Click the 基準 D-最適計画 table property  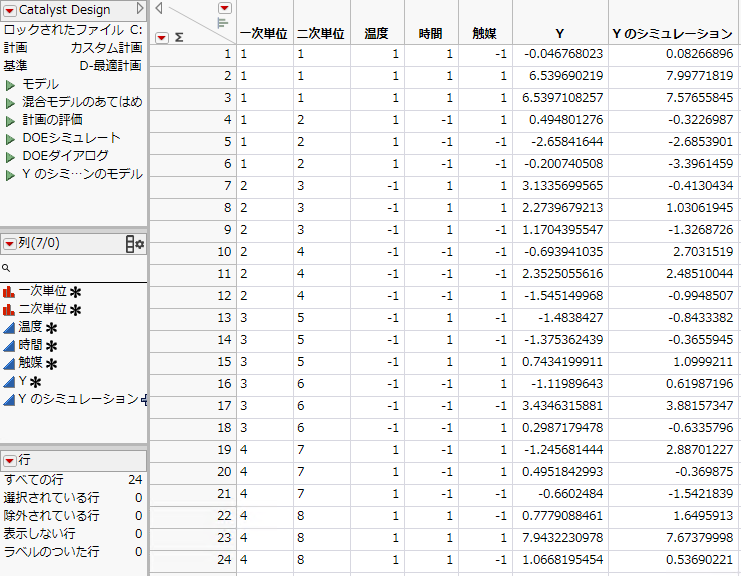(x=73, y=66)
